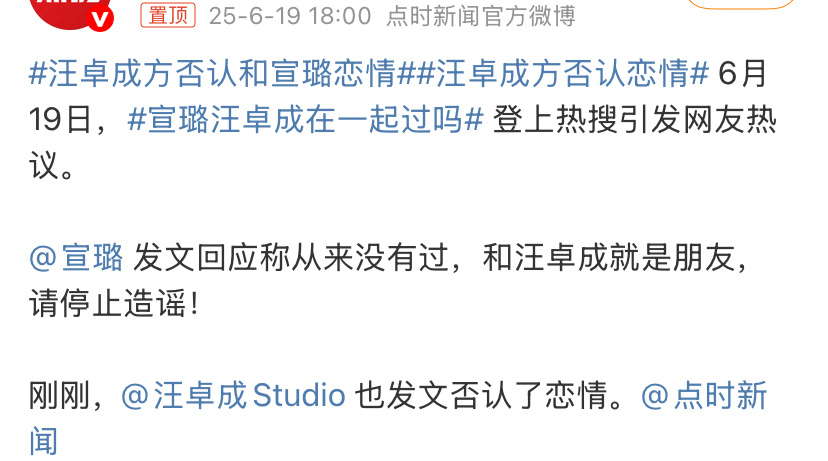The height and width of the screenshot is (461, 828).
Task: Tap the text 登上热搜引发网友热
Action: 635,119
